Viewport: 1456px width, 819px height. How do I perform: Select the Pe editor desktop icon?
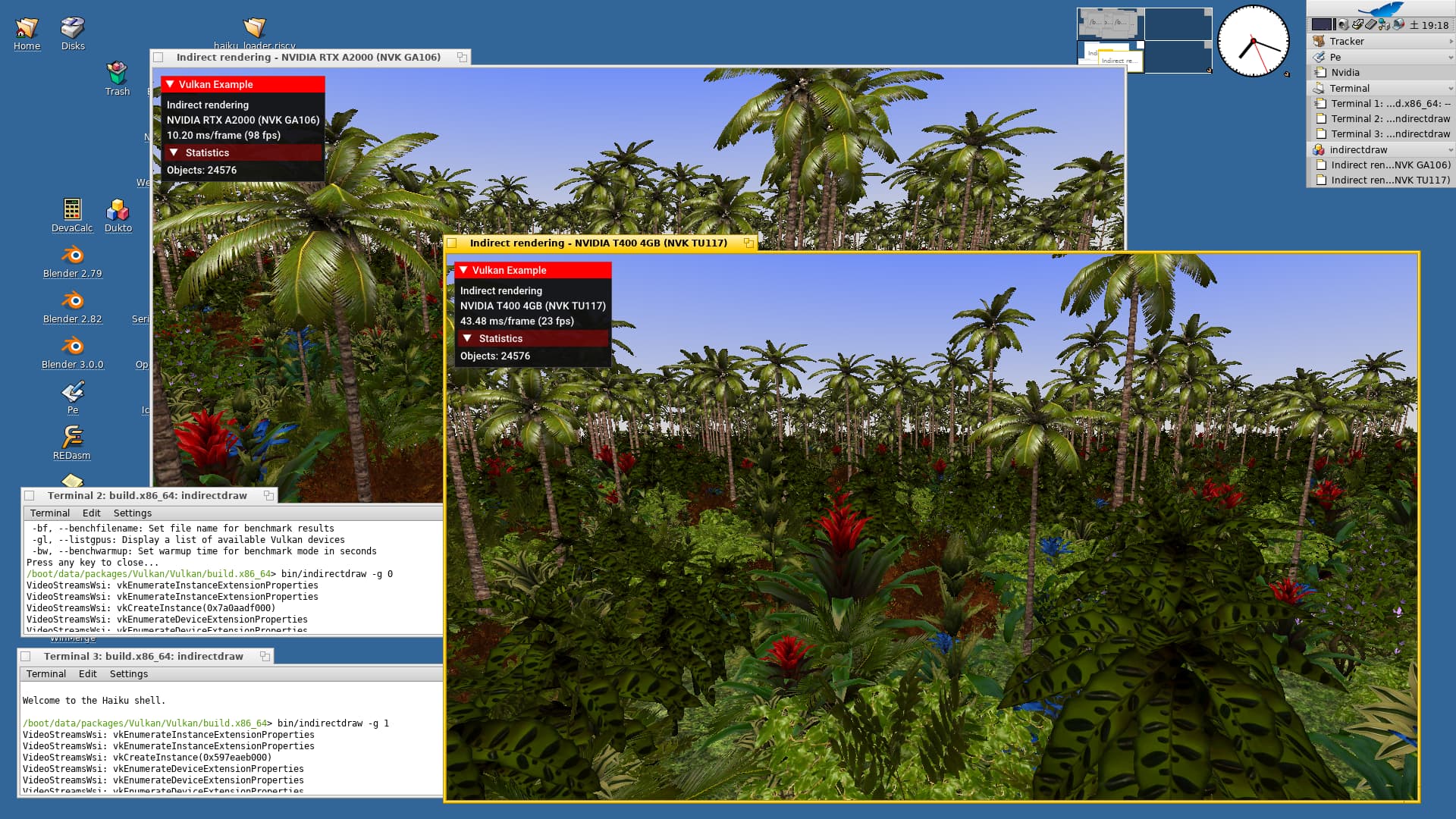click(73, 391)
